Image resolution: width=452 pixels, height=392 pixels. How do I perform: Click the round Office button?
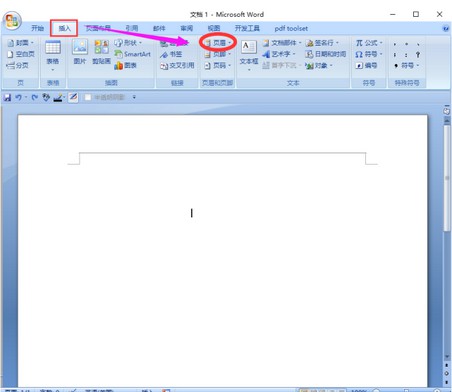coord(12,21)
